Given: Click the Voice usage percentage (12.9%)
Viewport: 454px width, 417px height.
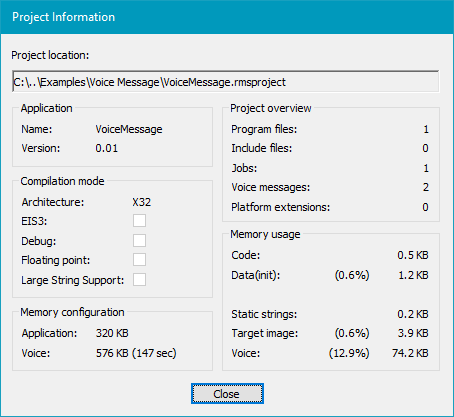Looking at the screenshot, I should click(349, 353).
